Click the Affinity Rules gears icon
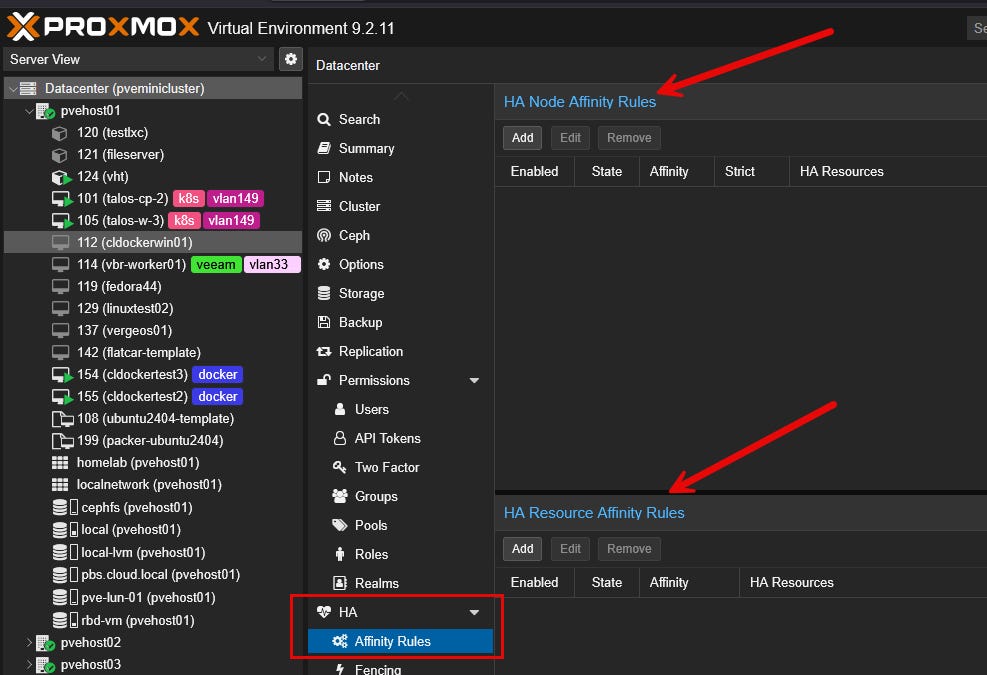 tap(340, 641)
